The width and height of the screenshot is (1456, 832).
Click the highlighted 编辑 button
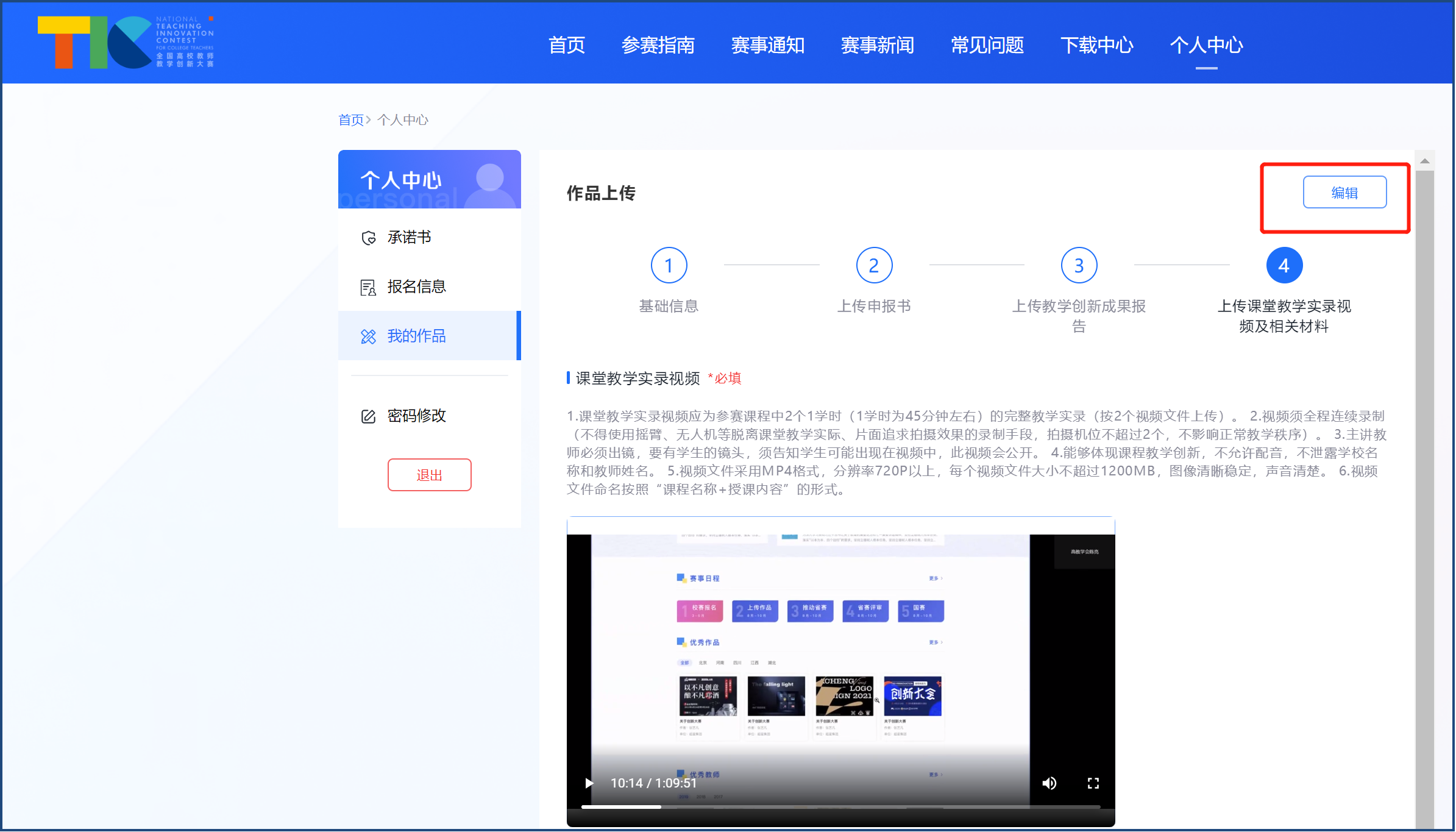tap(1344, 191)
